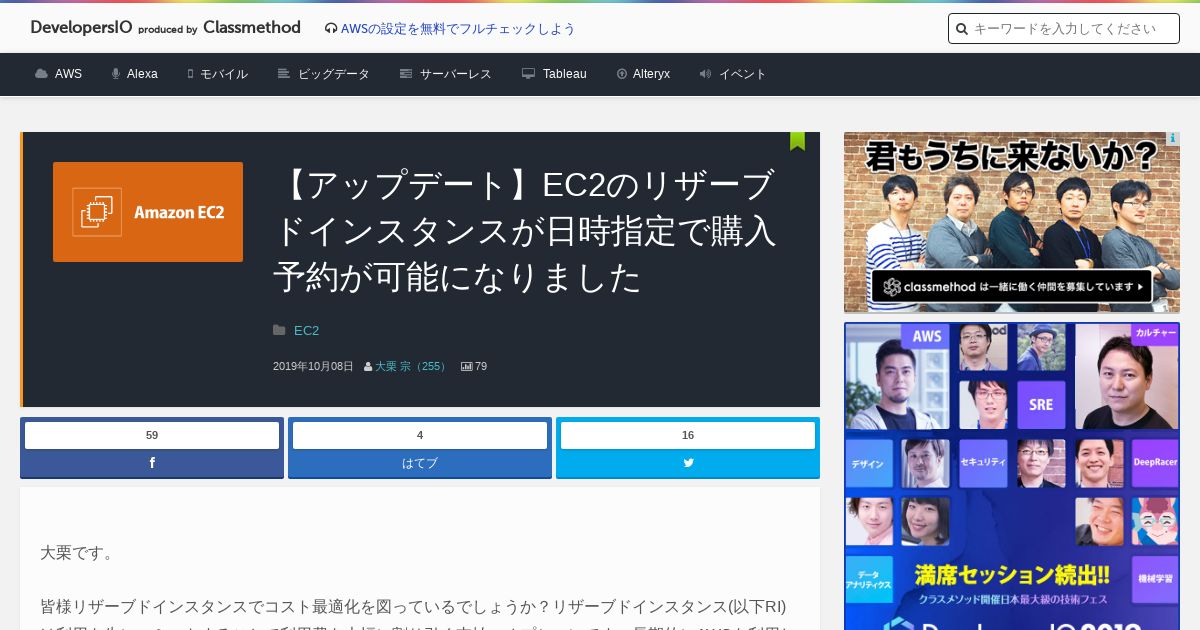The width and height of the screenshot is (1200, 630).
Task: Click the publish date 2019年10月08日
Action: [313, 367]
